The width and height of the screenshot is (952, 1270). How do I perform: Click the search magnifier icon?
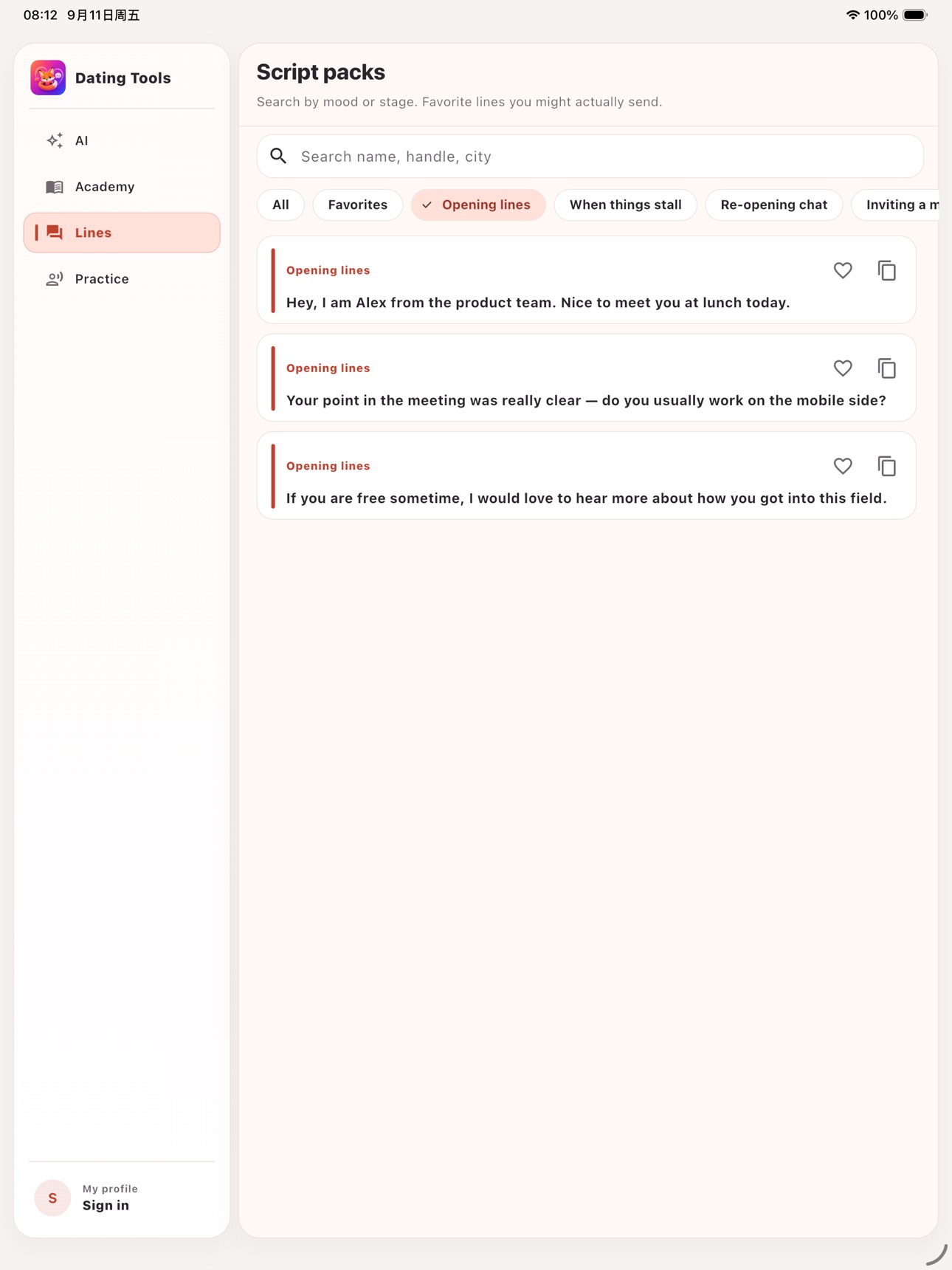coord(278,156)
